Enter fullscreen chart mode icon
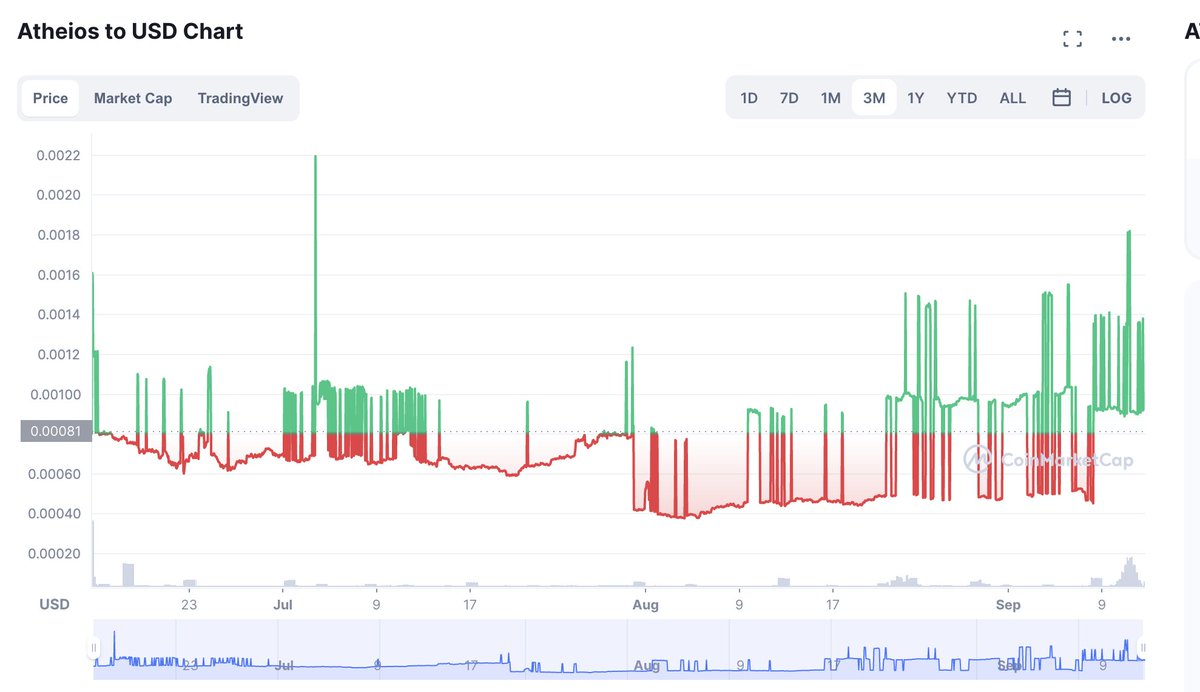This screenshot has width=1200, height=692. point(1073,39)
